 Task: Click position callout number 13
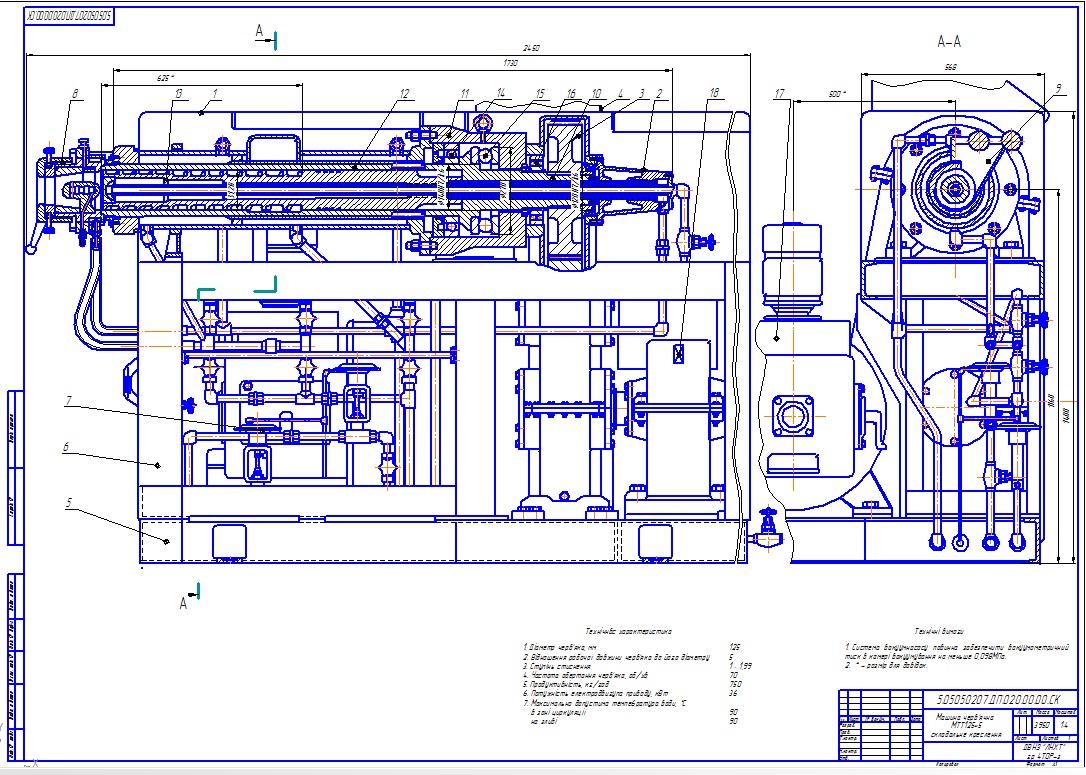tap(178, 93)
